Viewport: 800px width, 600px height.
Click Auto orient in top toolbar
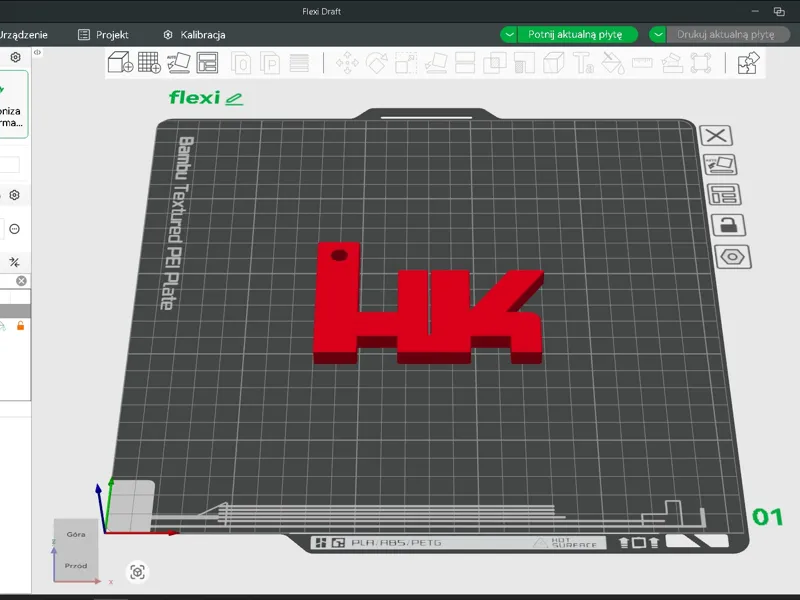[x=179, y=63]
